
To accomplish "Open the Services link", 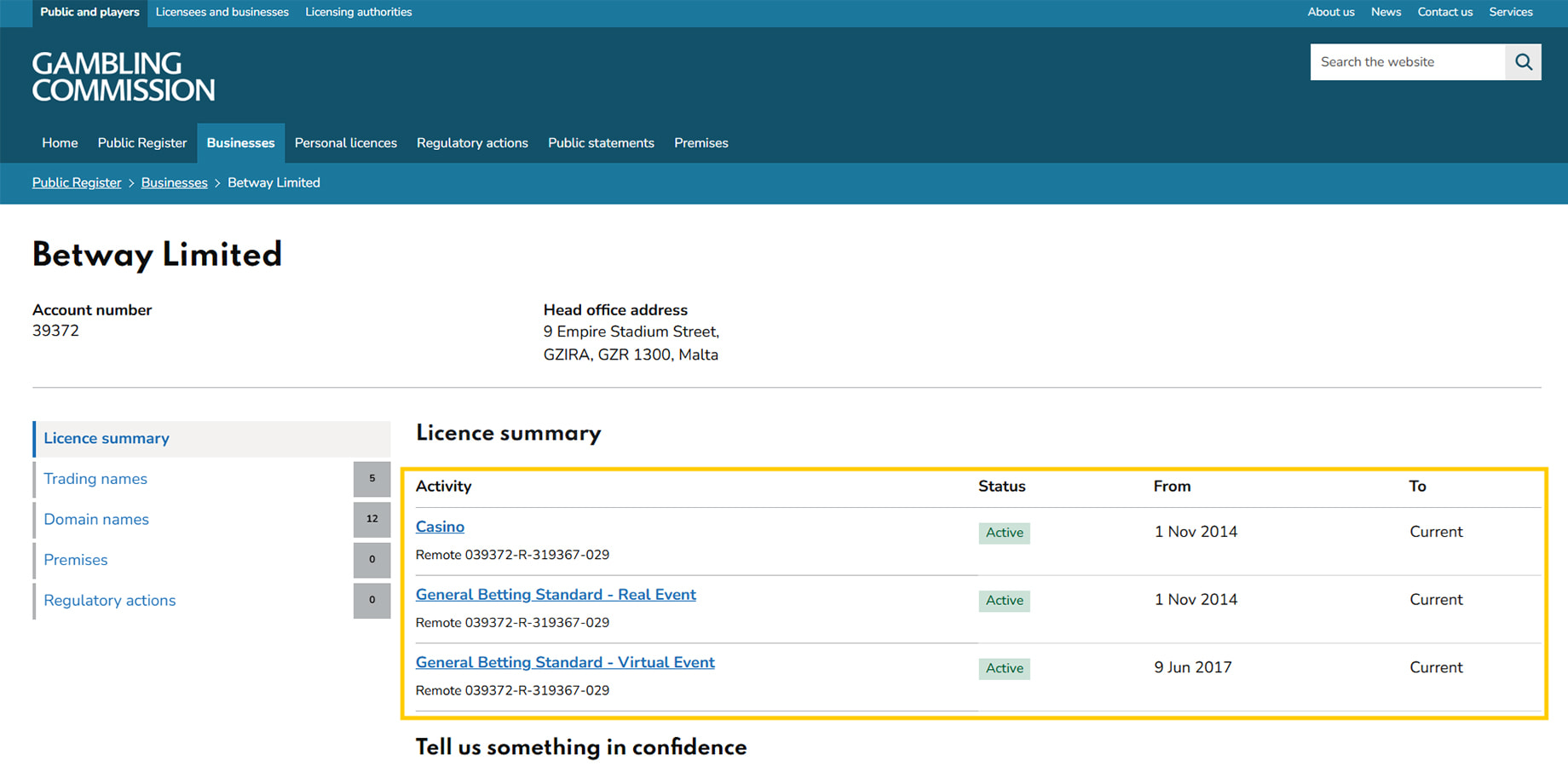I will [x=1511, y=13].
